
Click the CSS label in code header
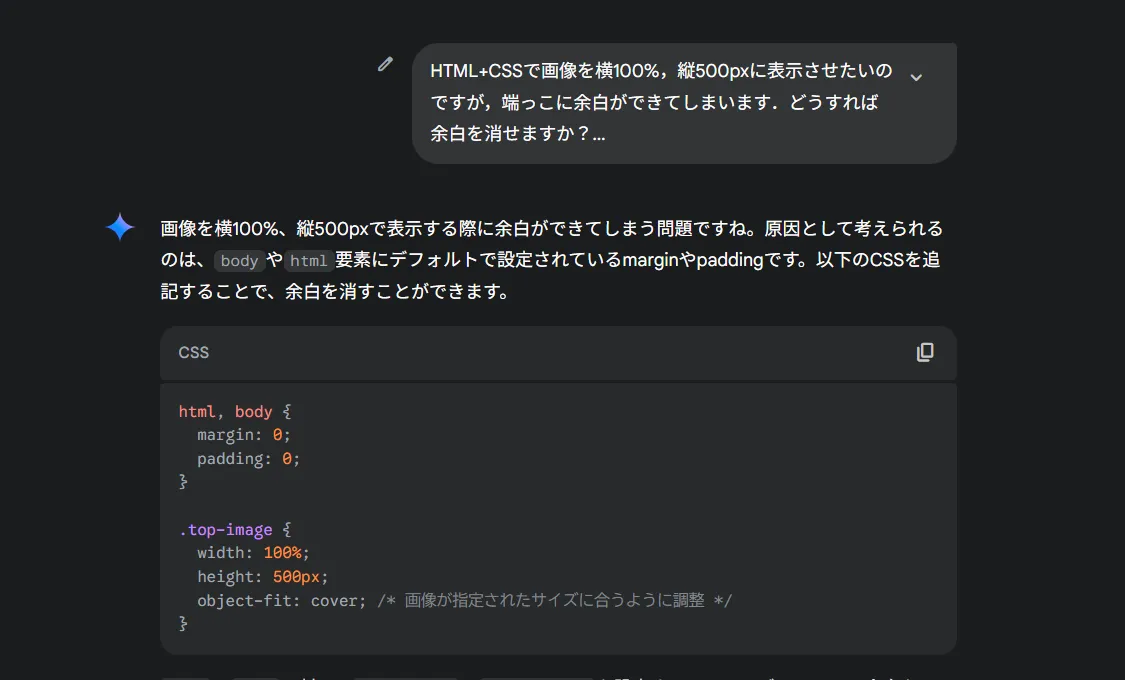pos(194,353)
